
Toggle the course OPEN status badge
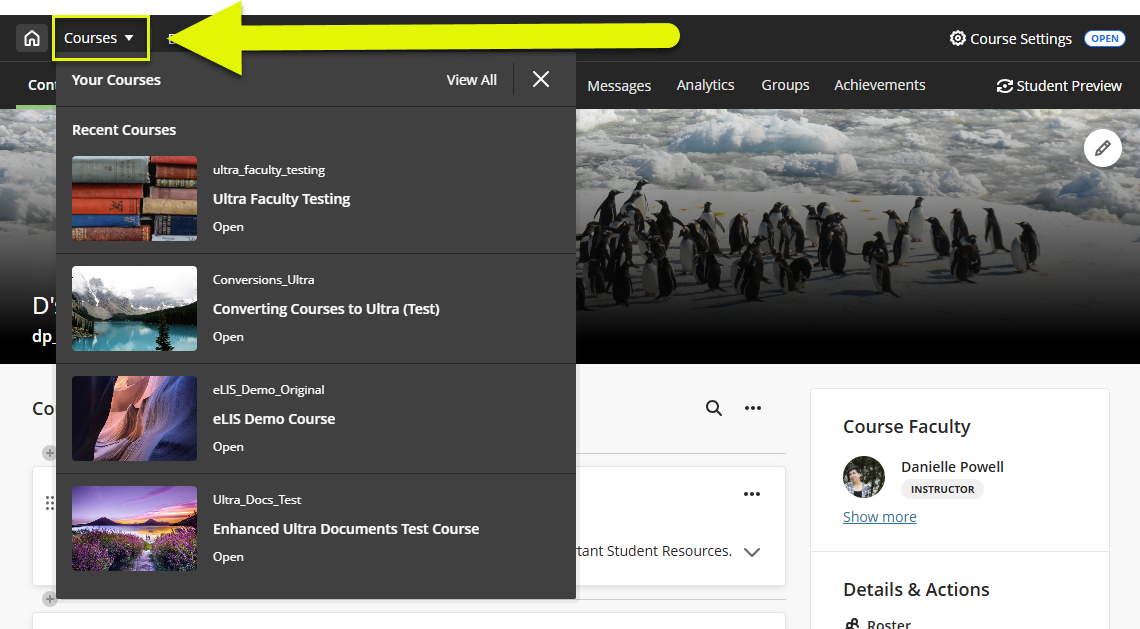pos(1104,38)
